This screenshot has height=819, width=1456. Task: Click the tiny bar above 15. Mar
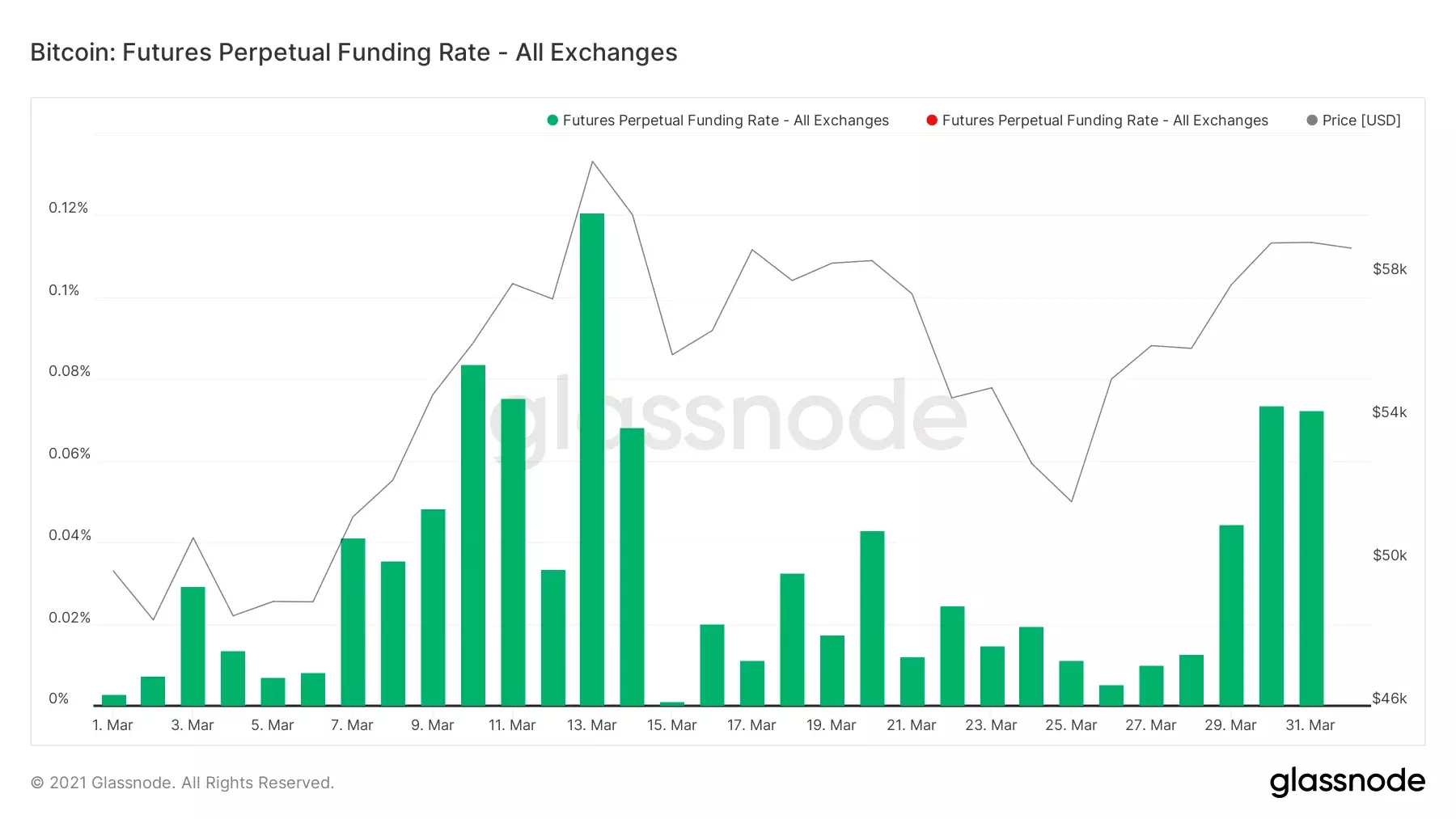[672, 703]
